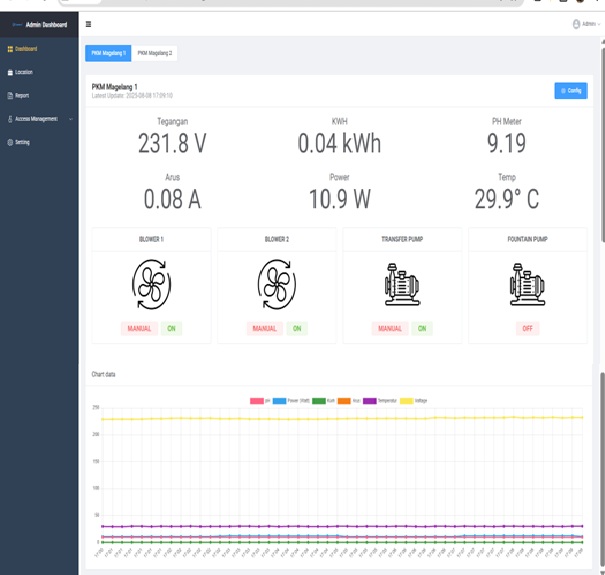Click the Blower 2 fan icon
Image resolution: width=605 pixels, height=575 pixels.
[x=277, y=284]
